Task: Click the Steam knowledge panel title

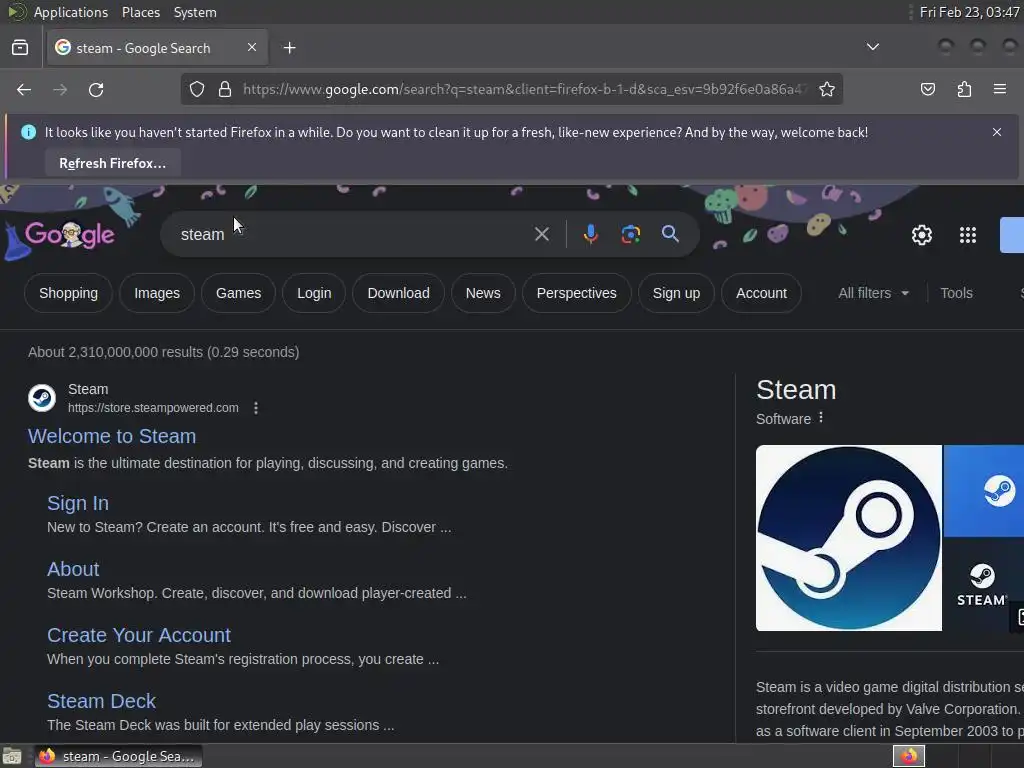Action: [x=796, y=390]
